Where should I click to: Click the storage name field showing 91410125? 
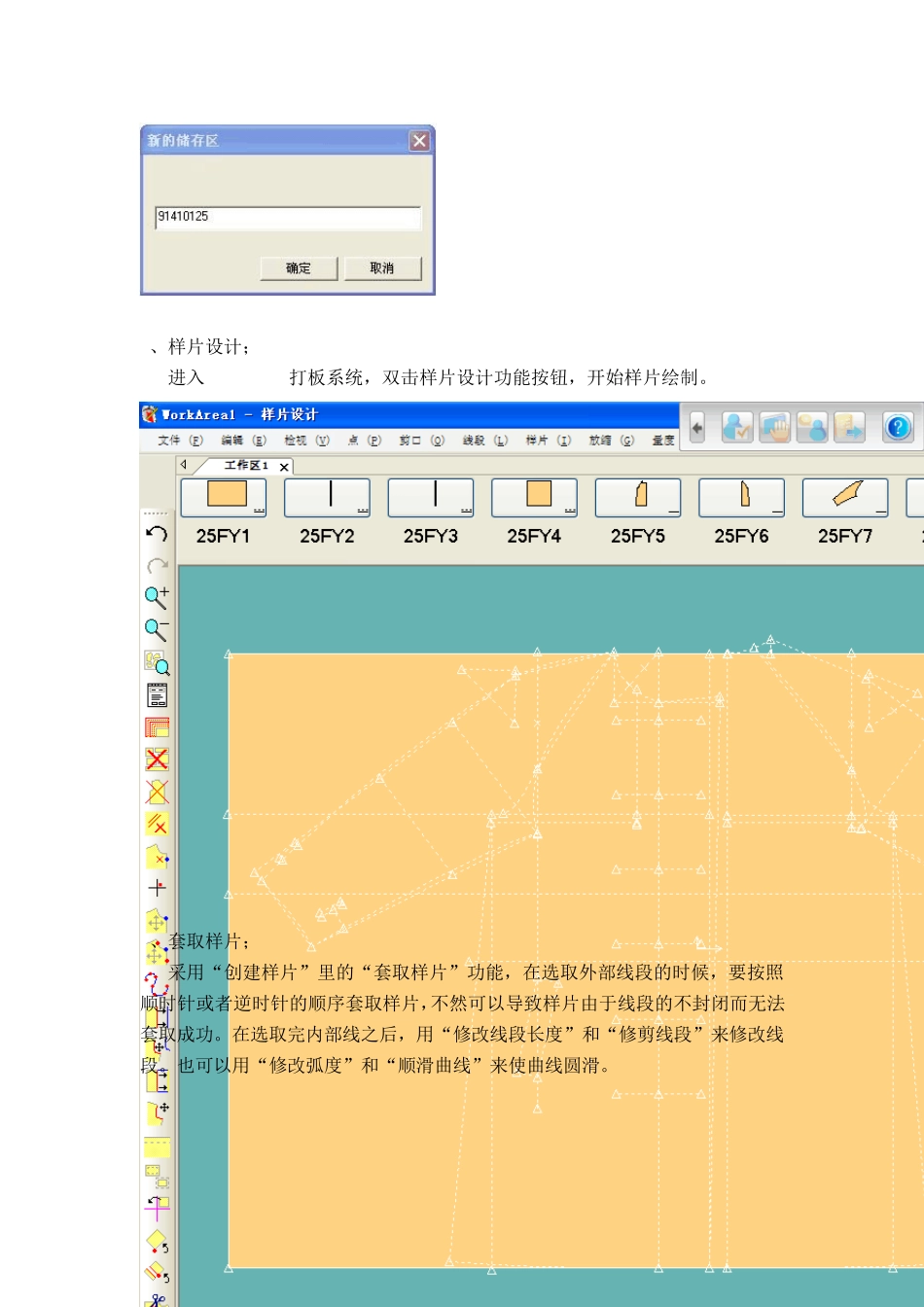point(288,217)
